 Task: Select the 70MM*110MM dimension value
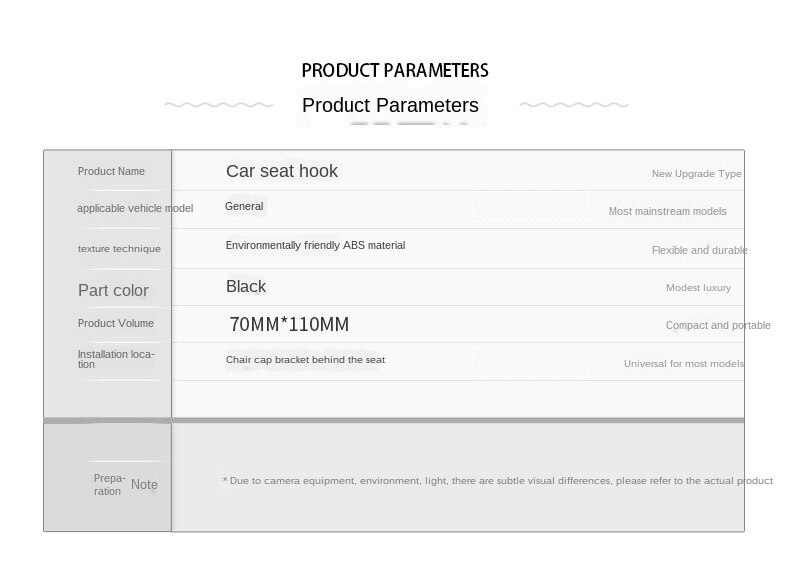(289, 325)
